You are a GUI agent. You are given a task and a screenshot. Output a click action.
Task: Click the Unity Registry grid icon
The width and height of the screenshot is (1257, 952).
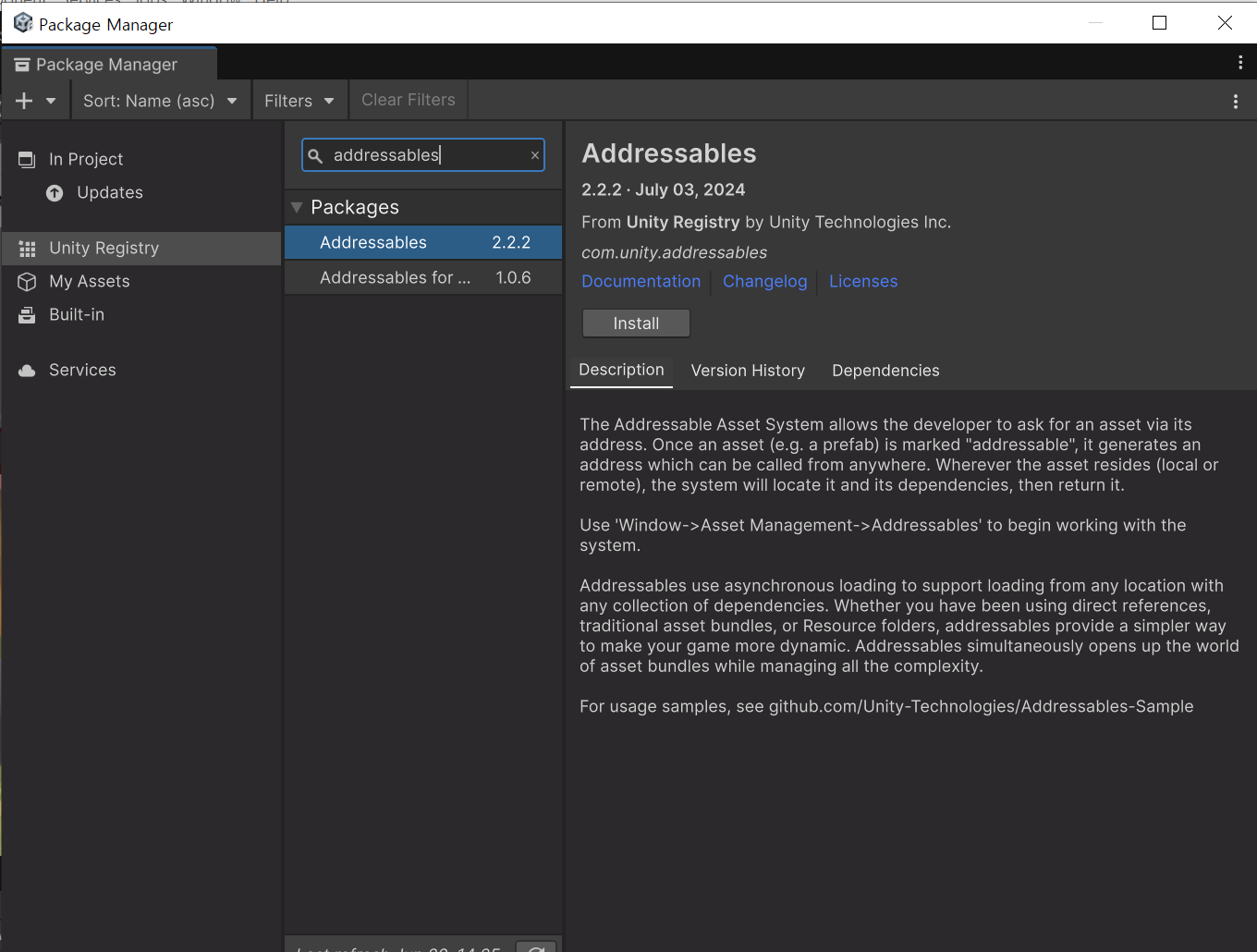pyautogui.click(x=27, y=249)
